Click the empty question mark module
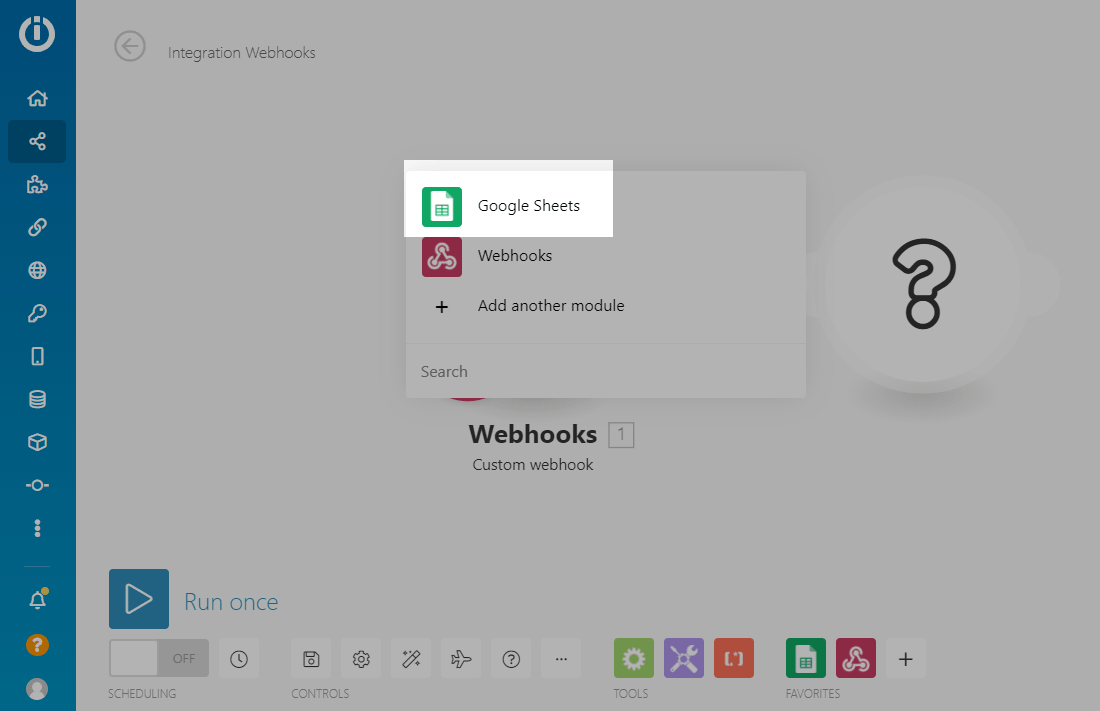Viewport: 1100px width, 711px height. click(923, 284)
